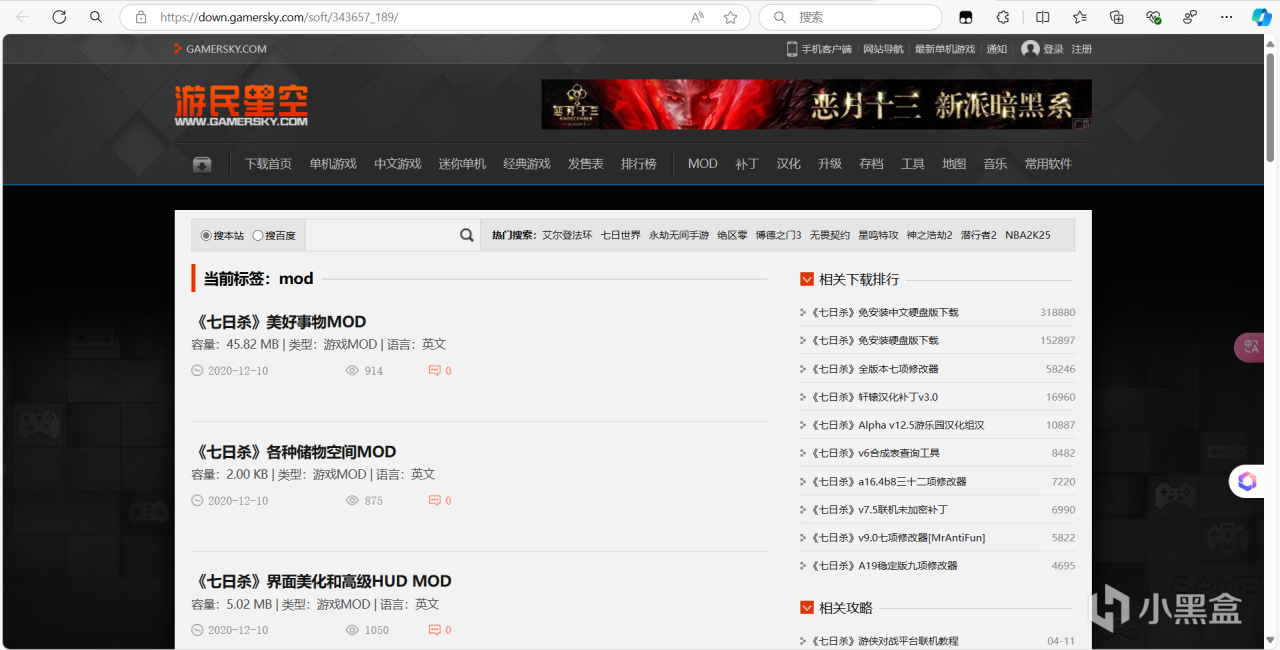Open 最新单机游戏 link in top bar
Viewport: 1280px width, 650px height.
coord(945,49)
